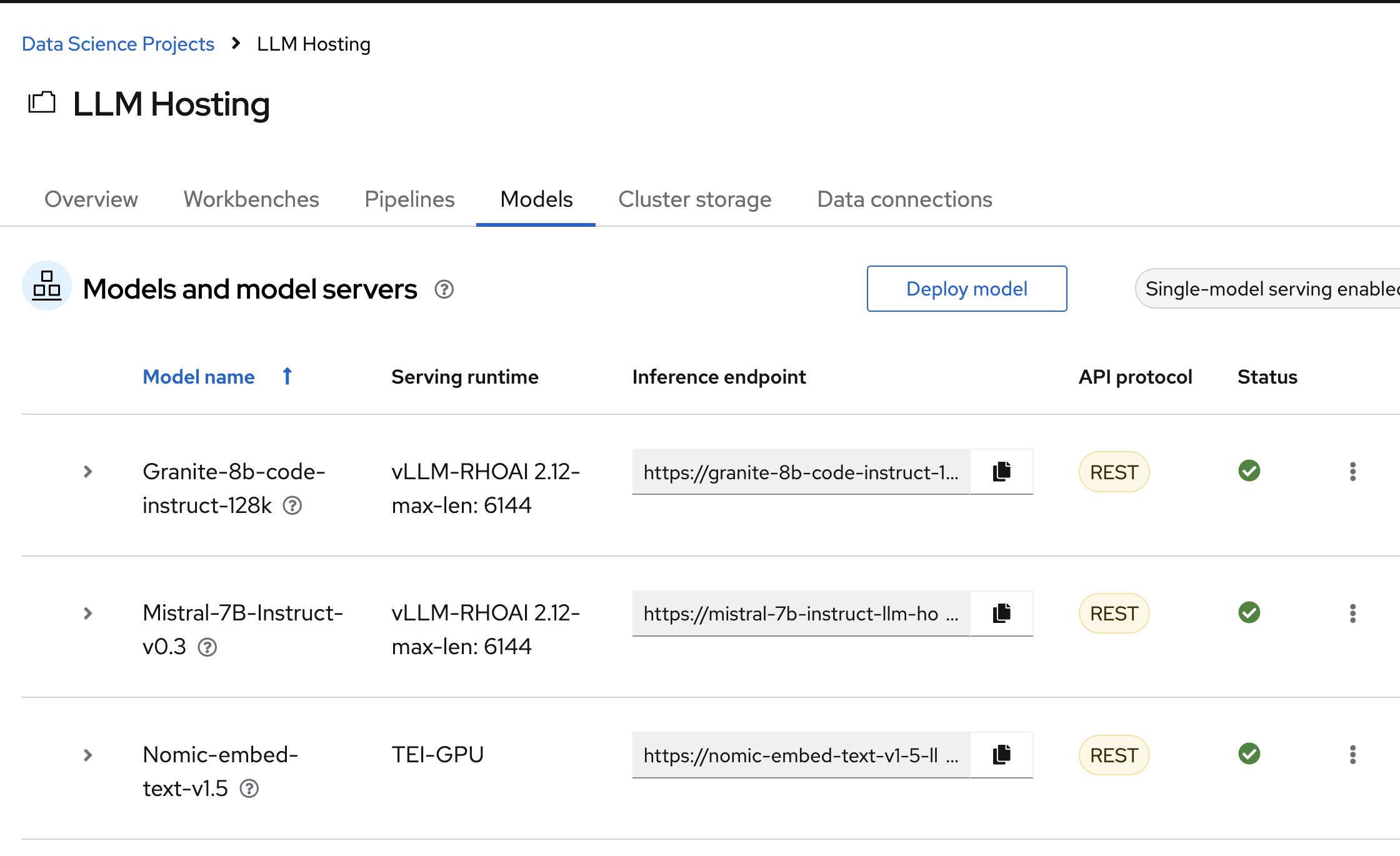Open help tooltip next to Models and model servers
This screenshot has height=856, width=1400.
(x=444, y=289)
